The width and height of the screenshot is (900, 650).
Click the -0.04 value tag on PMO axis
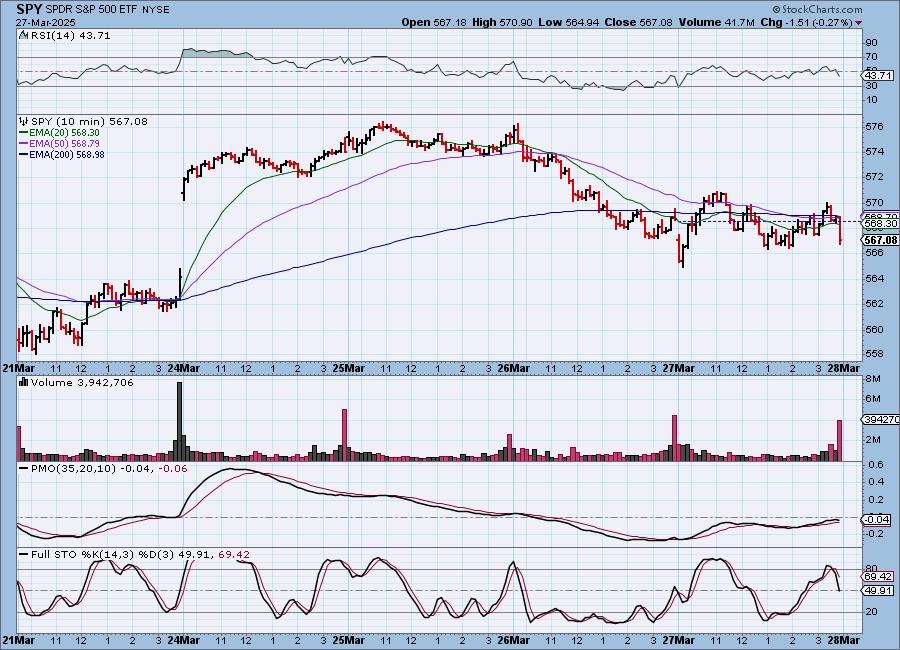[876, 519]
